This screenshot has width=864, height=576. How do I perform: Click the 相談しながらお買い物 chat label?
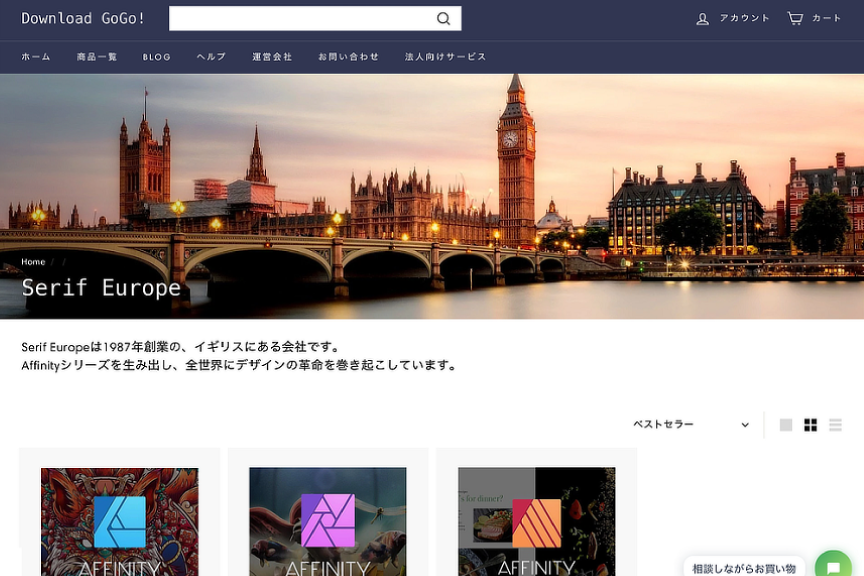click(744, 568)
